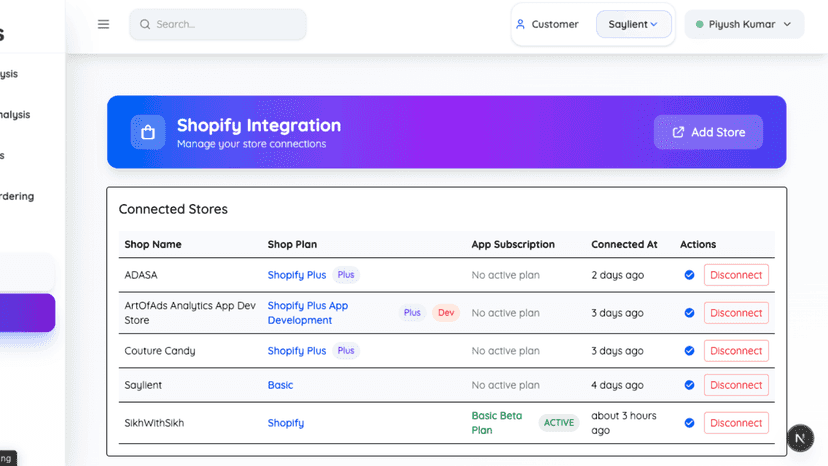The image size is (828, 466).
Task: Click the verified check icon for ADASA
Action: coord(689,275)
